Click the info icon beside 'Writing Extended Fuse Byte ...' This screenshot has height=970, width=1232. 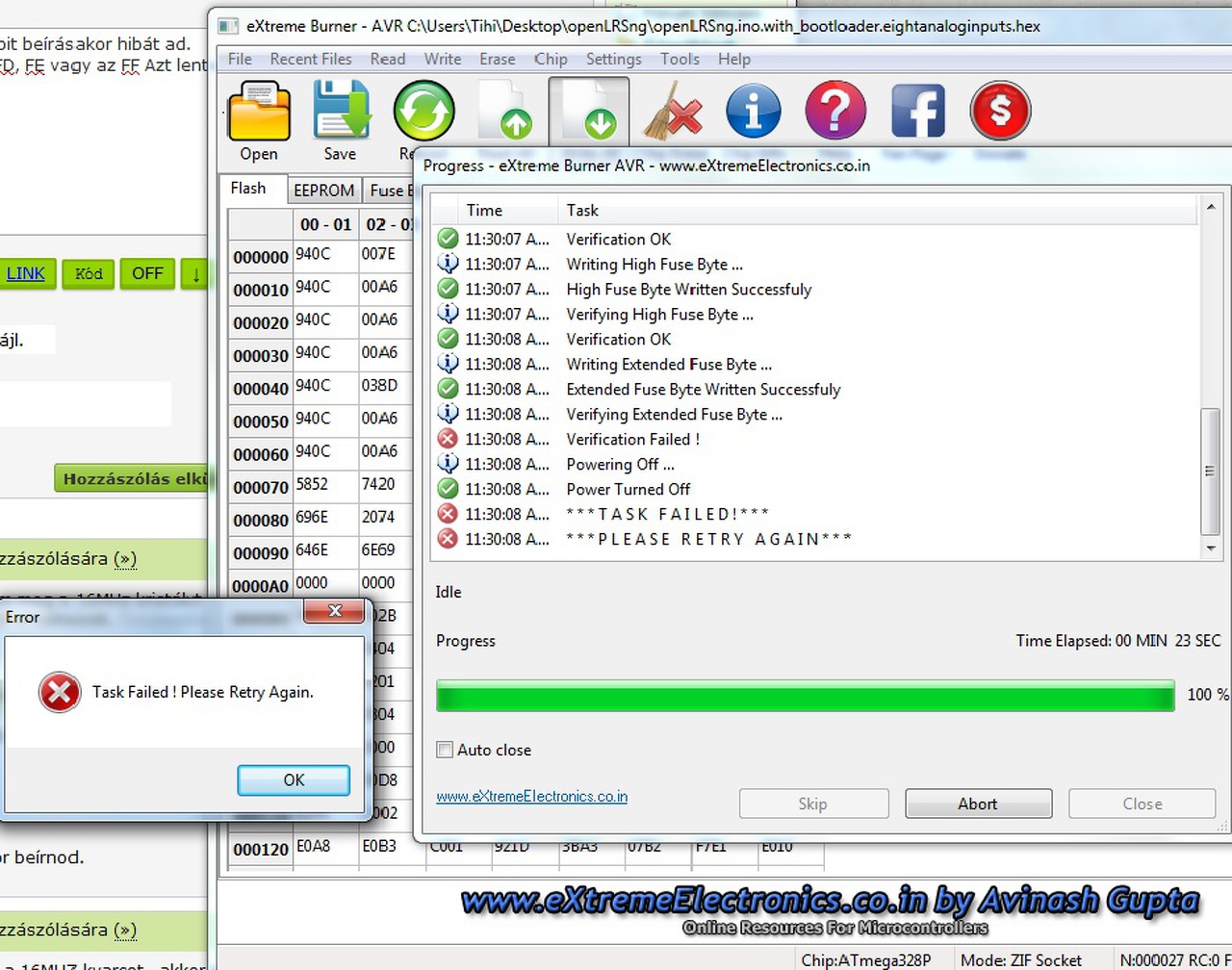448,364
